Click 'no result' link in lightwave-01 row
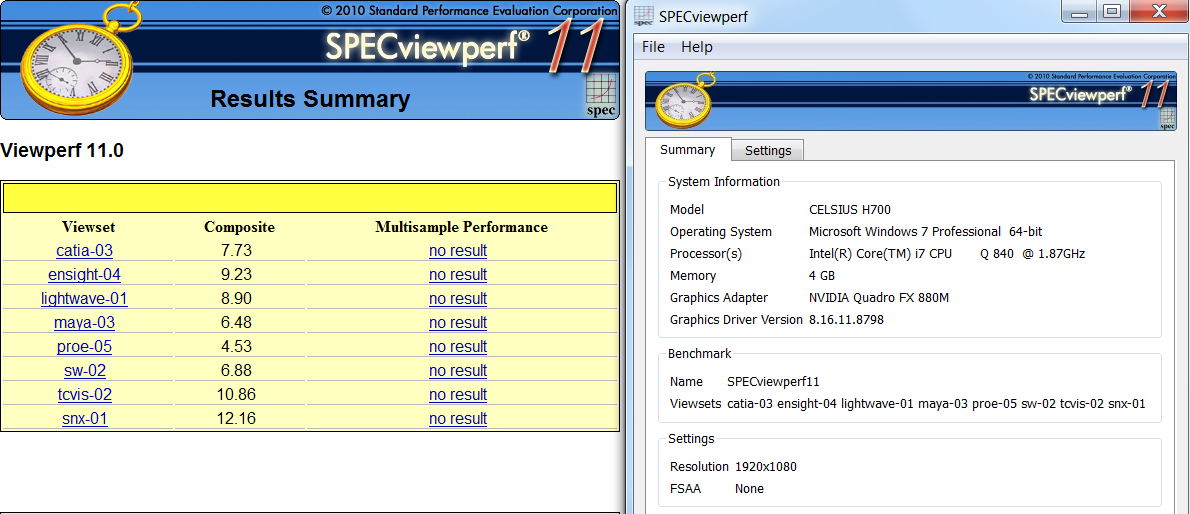The image size is (1190, 514). pyautogui.click(x=458, y=299)
